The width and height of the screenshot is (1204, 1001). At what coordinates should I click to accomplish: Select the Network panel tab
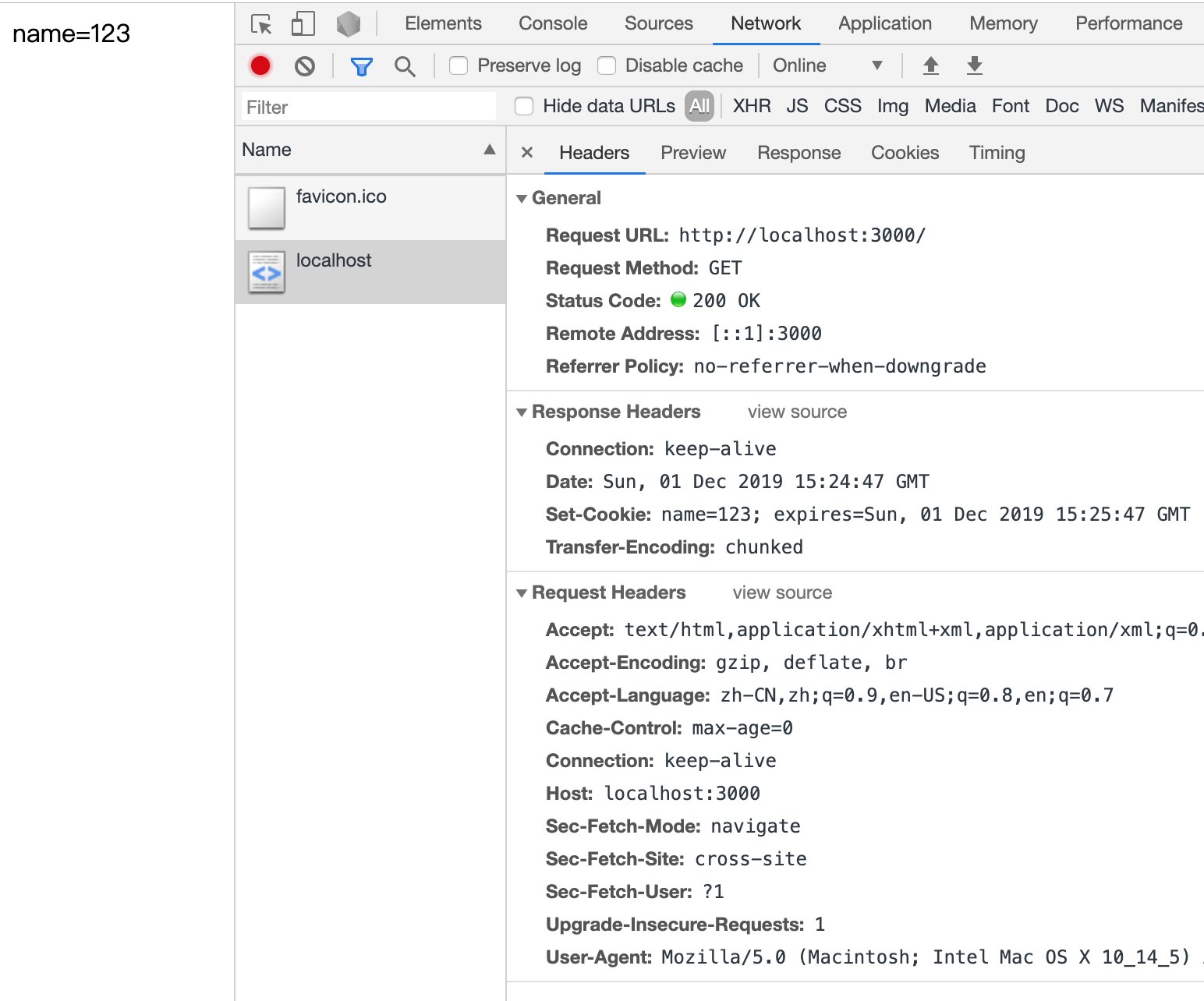tap(766, 23)
